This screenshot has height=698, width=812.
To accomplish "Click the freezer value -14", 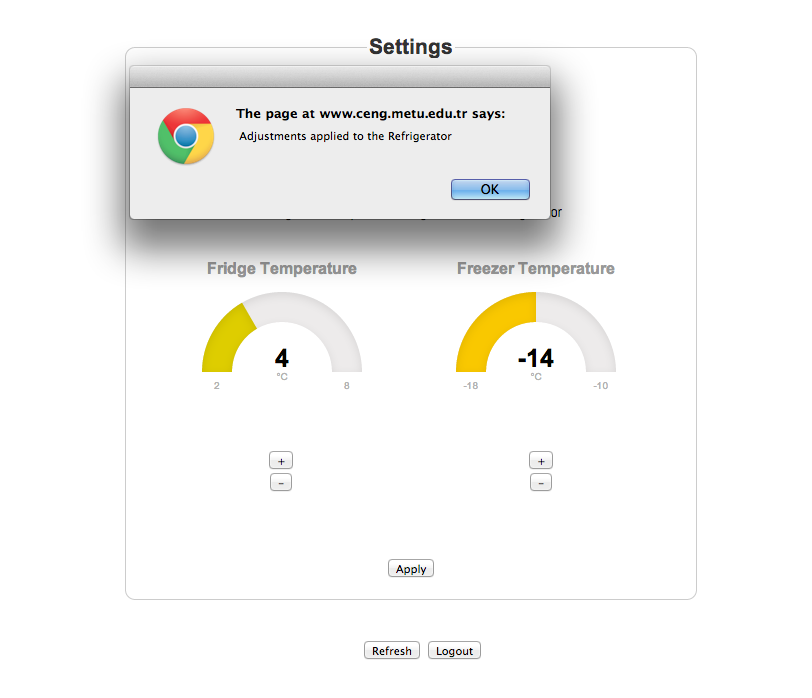I will point(536,358).
